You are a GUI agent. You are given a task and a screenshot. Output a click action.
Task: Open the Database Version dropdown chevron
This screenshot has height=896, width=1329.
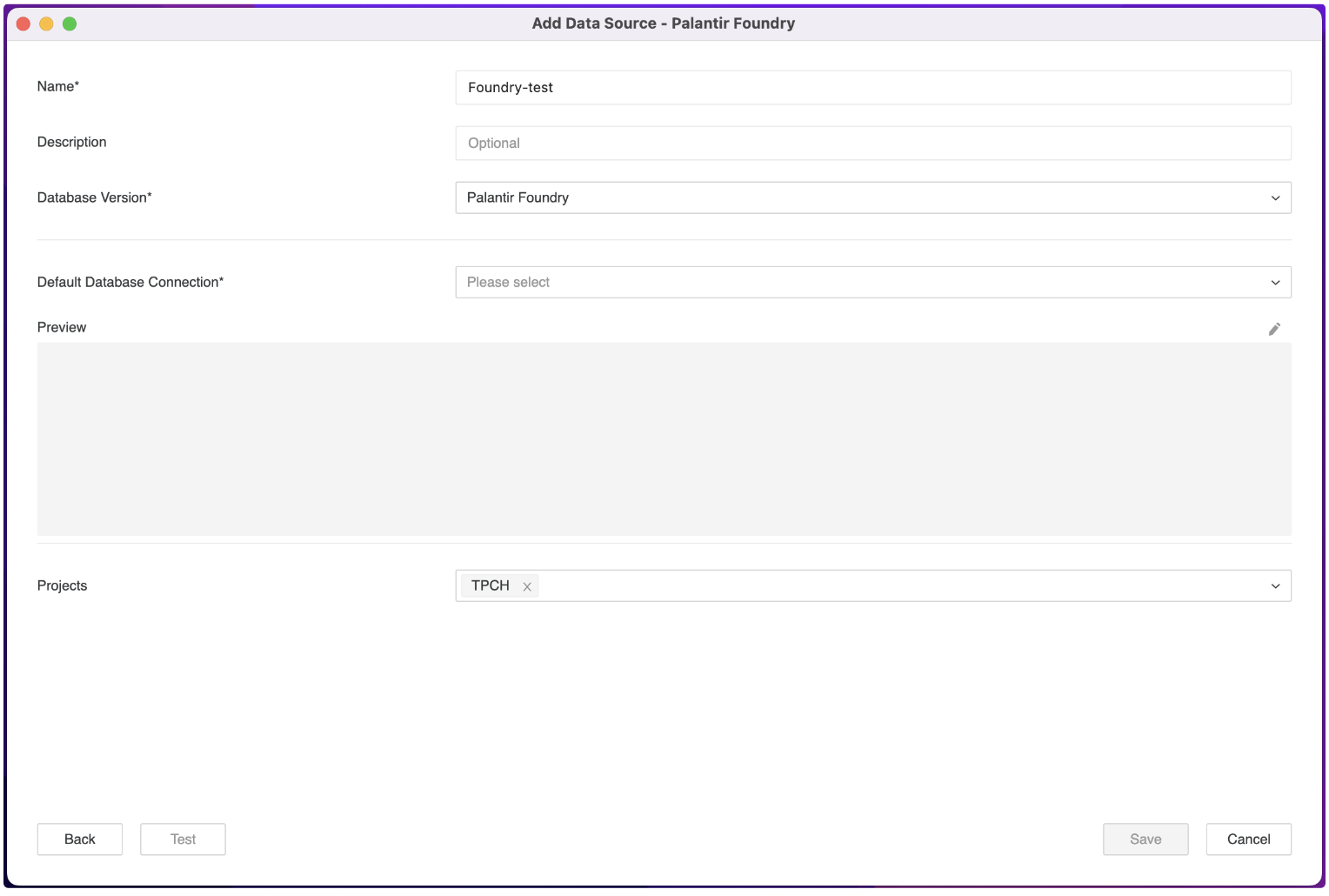point(1275,197)
